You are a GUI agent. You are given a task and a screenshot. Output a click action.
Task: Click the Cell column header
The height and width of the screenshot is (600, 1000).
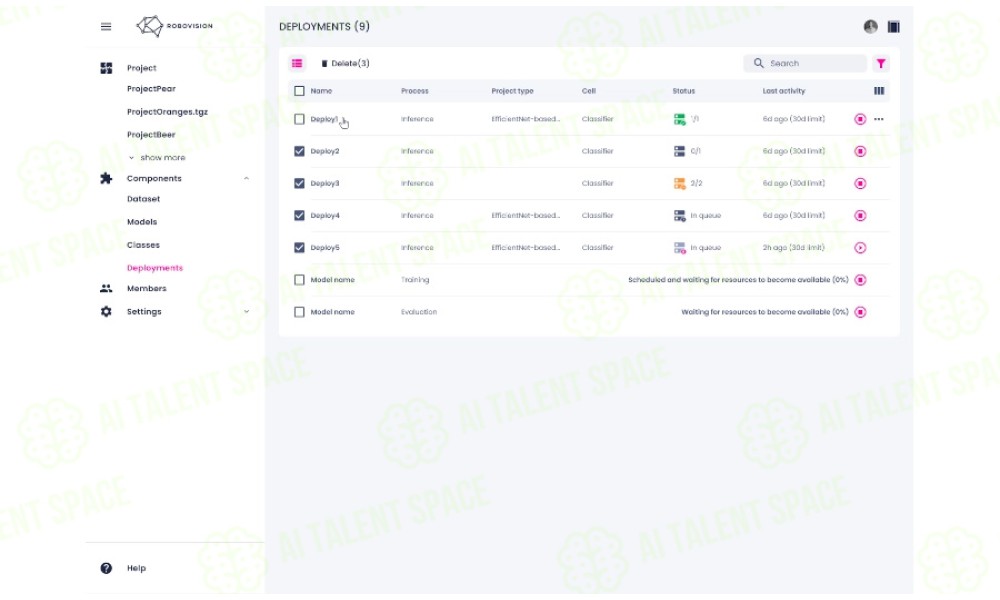tap(589, 91)
